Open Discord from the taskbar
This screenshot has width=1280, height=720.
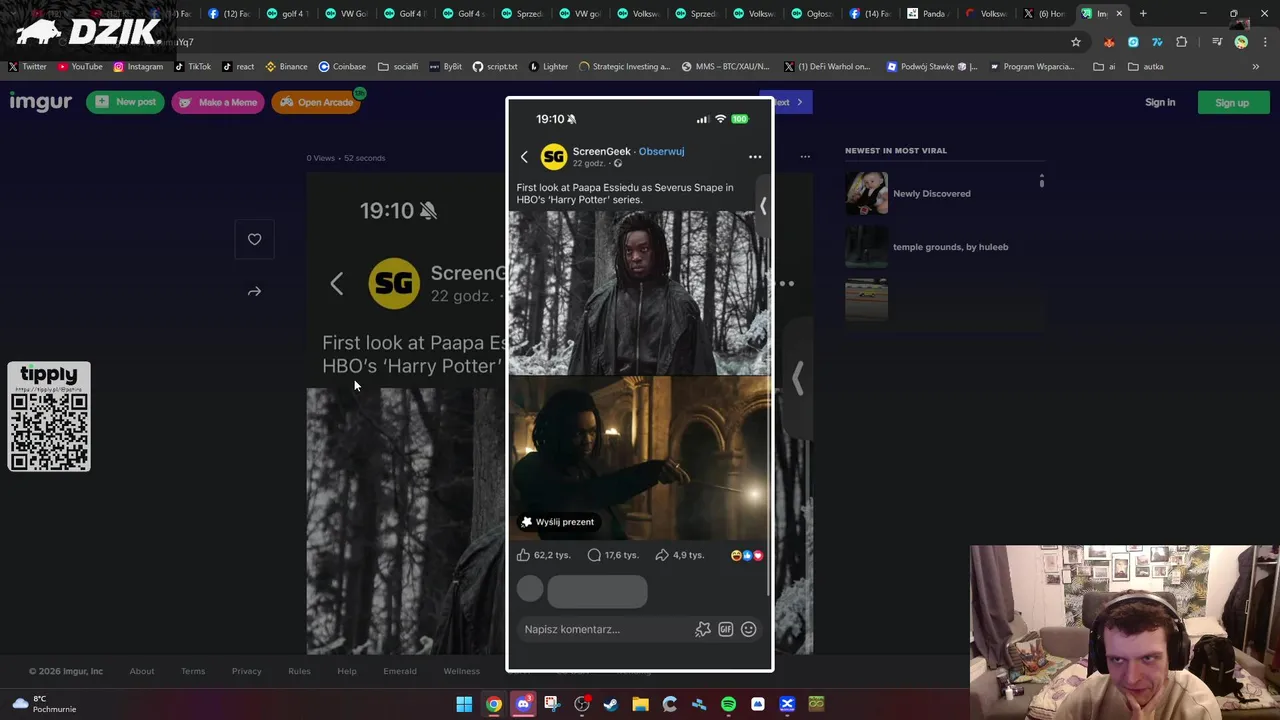(523, 704)
